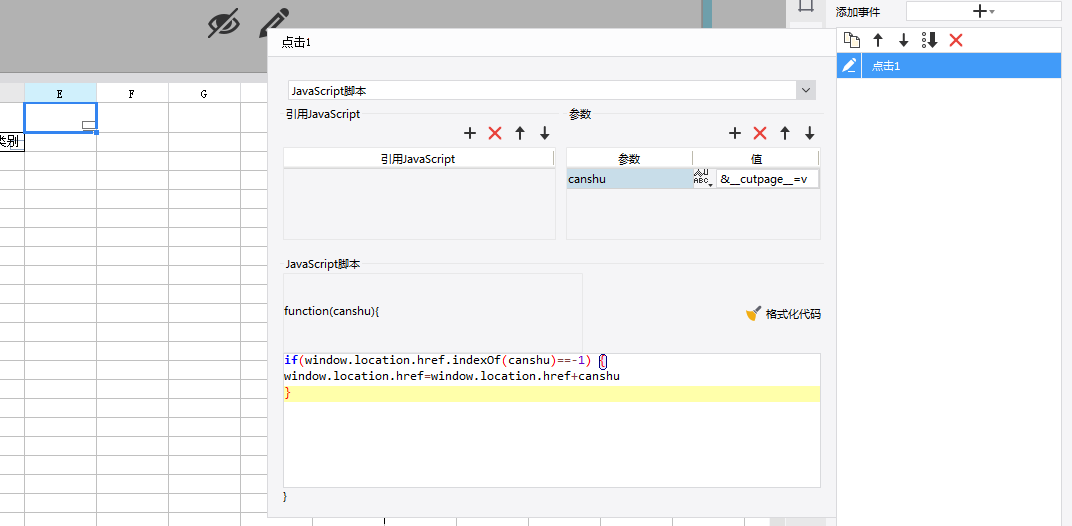Change value type of canshu parameter
Image resolution: width=1072 pixels, height=526 pixels.
pos(703,179)
